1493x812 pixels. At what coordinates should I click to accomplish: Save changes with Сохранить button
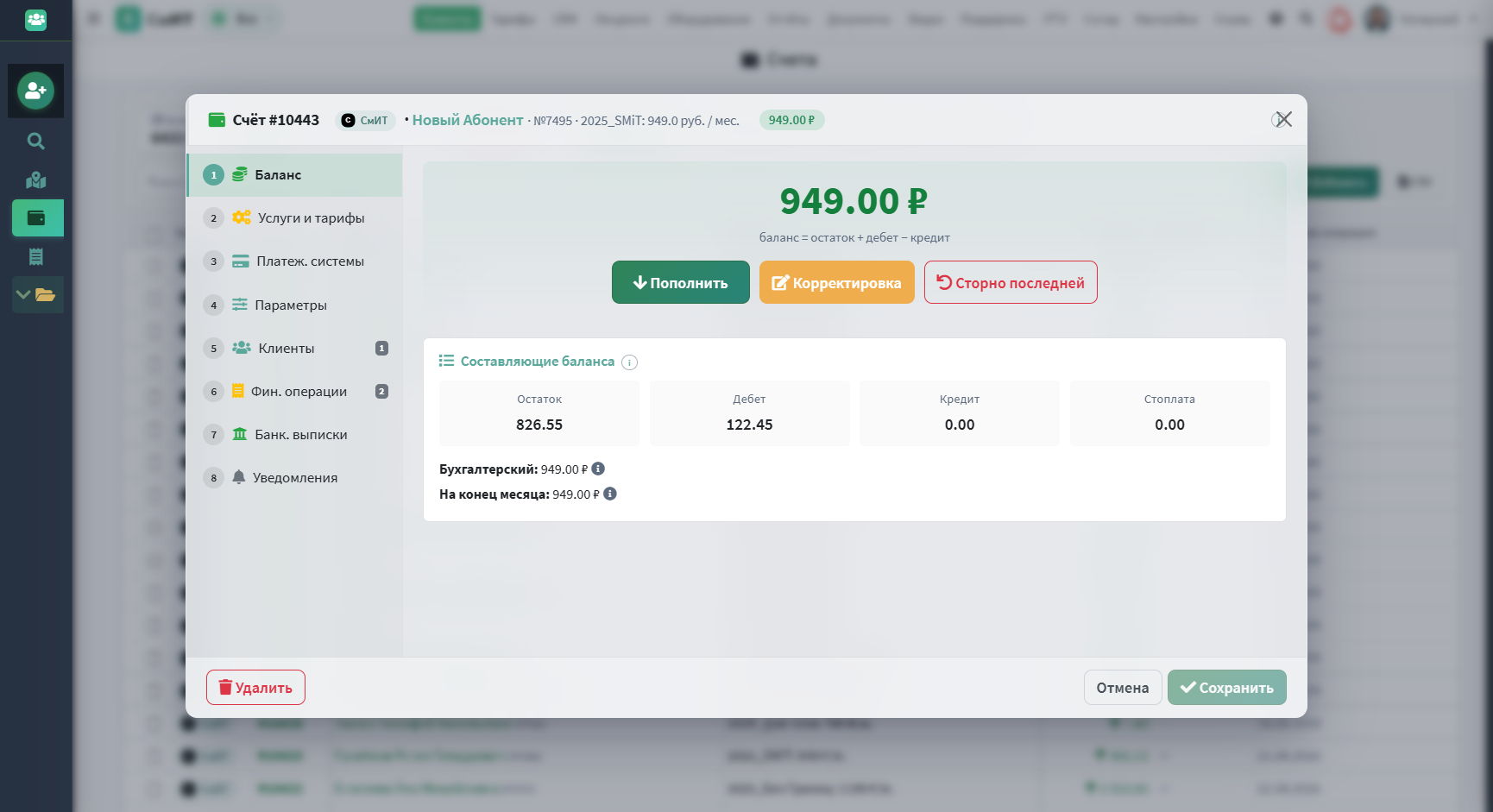[x=1227, y=688]
